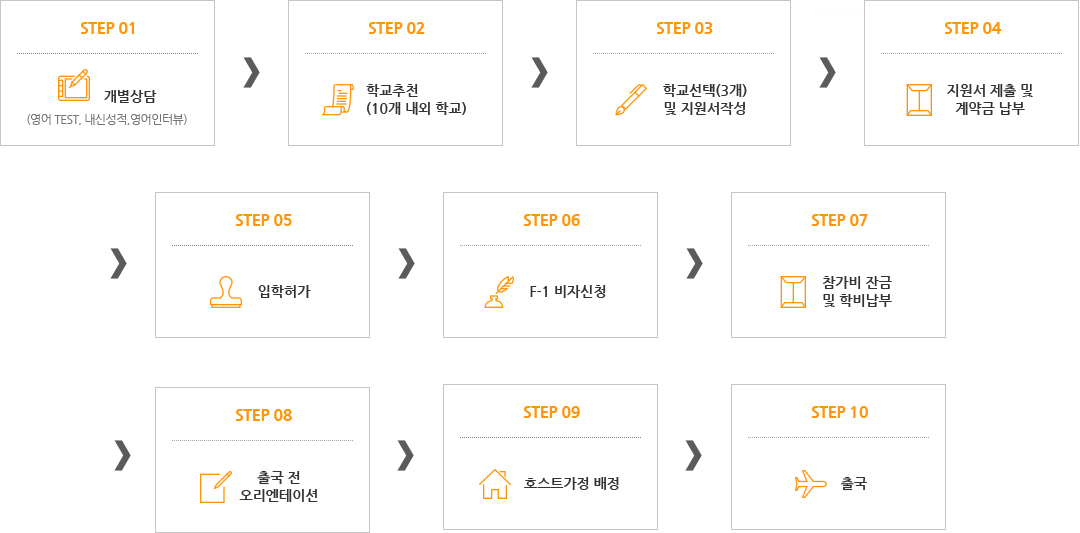1080x533 pixels.
Task: Click the quill and inkwell icon in STEP 06
Action: [499, 292]
